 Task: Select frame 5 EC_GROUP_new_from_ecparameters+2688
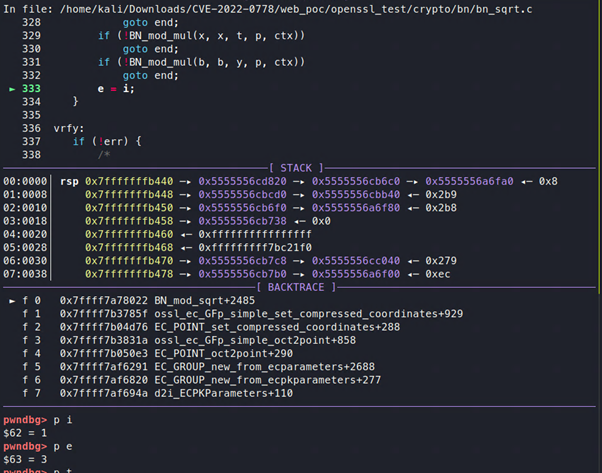(x=265, y=367)
